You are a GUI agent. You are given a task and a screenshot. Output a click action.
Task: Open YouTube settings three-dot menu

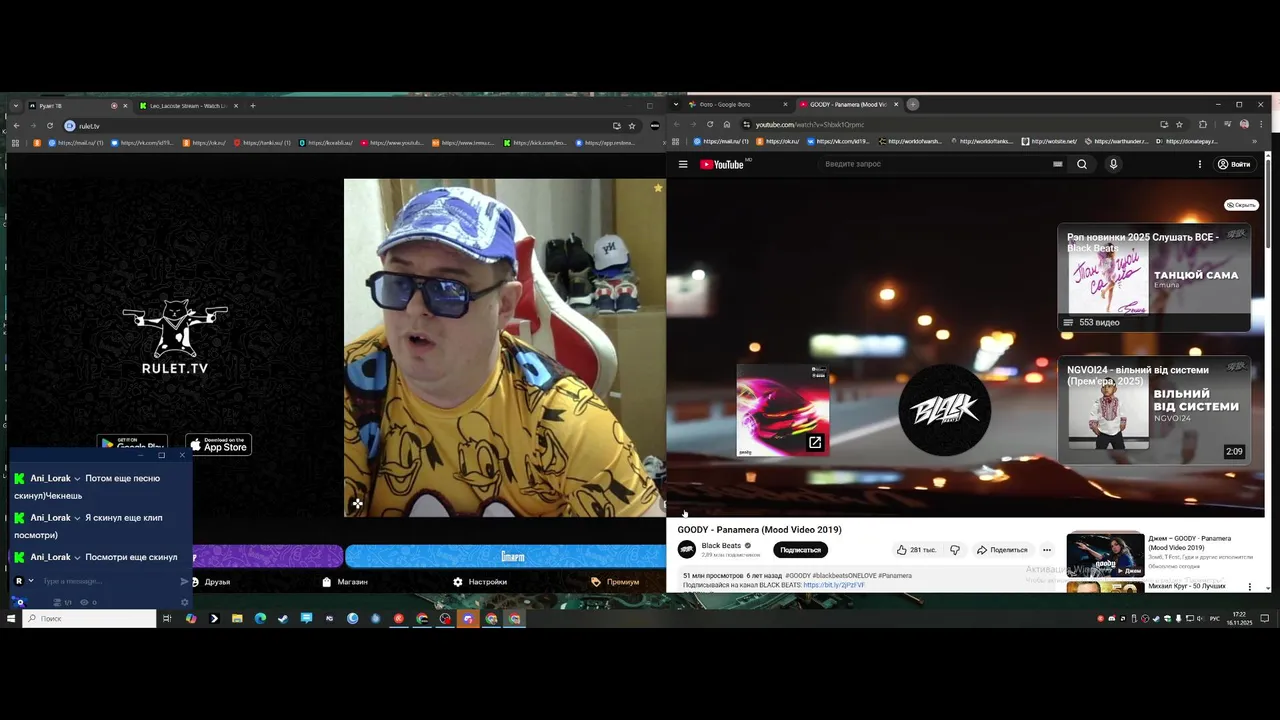pos(1200,164)
